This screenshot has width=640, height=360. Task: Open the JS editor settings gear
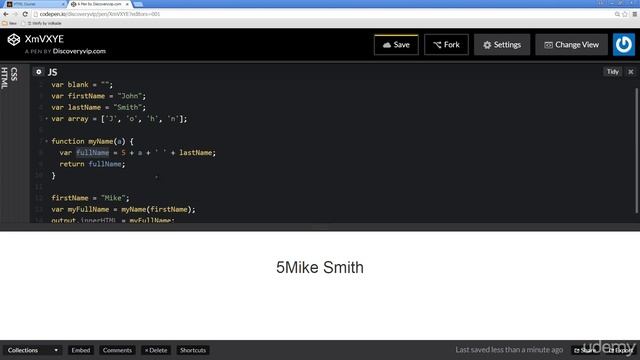38,72
